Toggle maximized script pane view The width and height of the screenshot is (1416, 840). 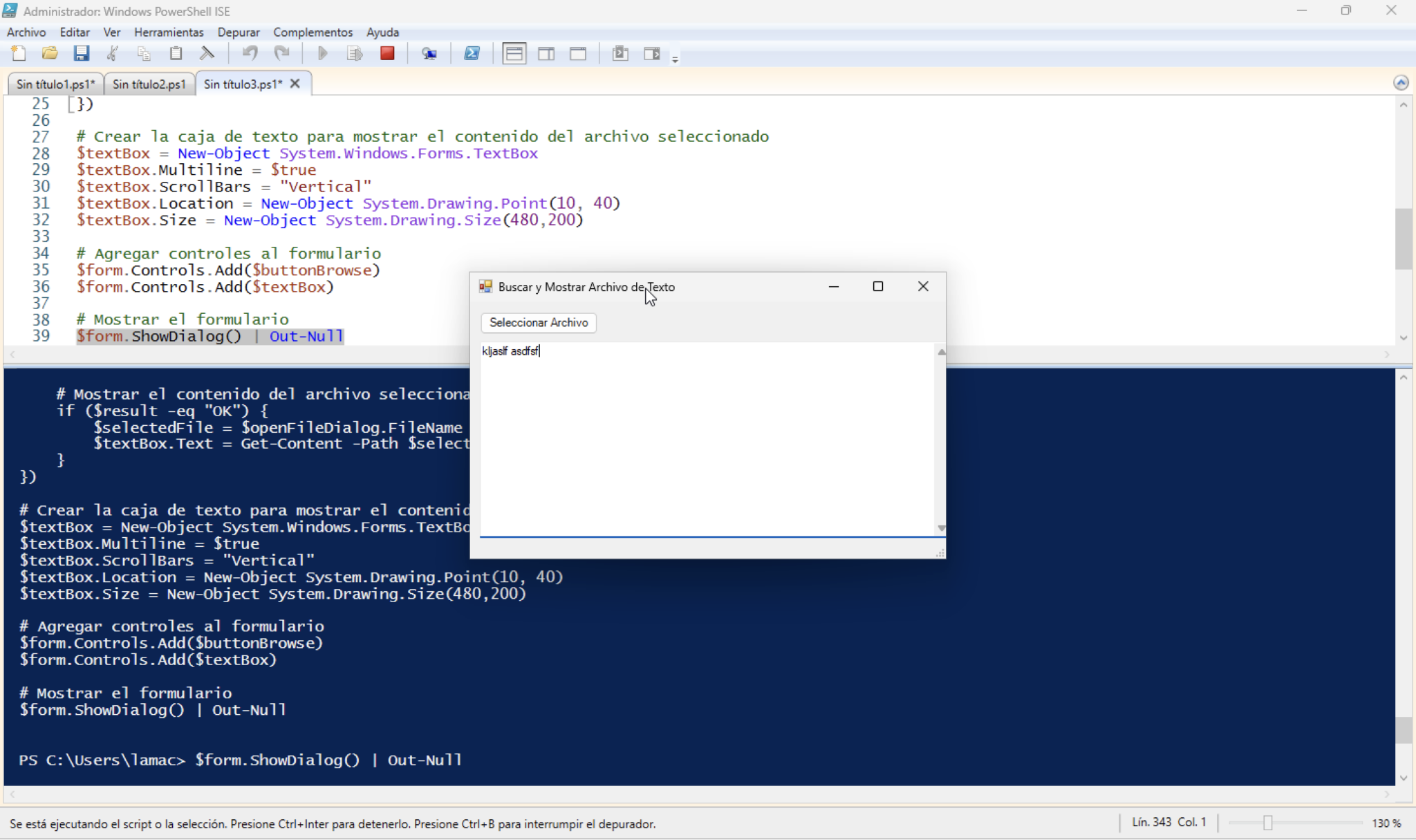coord(579,53)
